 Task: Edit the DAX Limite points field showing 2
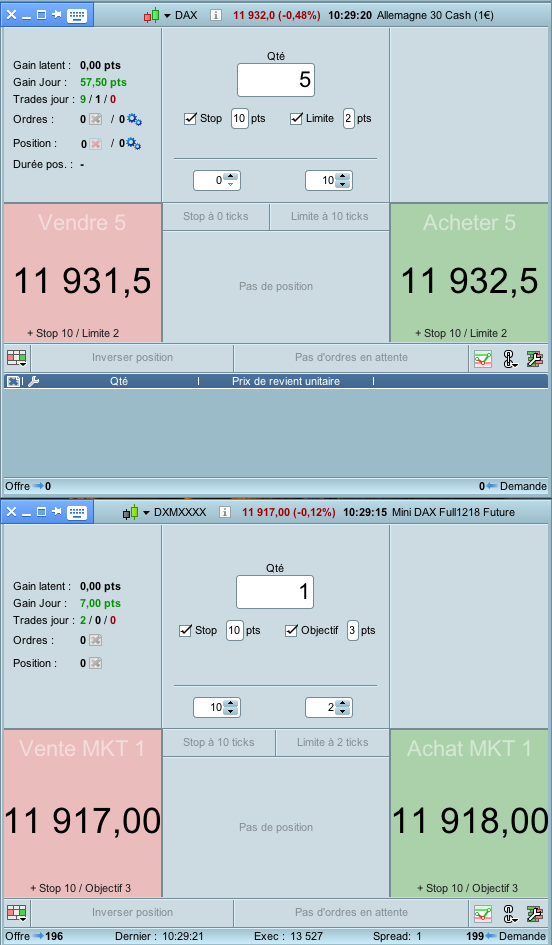348,118
